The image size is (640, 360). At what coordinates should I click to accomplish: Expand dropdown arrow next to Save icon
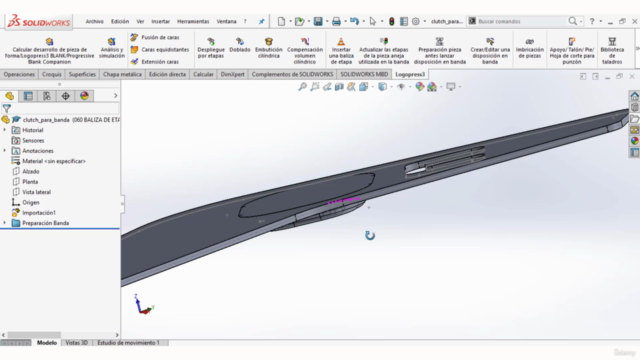click(x=327, y=21)
